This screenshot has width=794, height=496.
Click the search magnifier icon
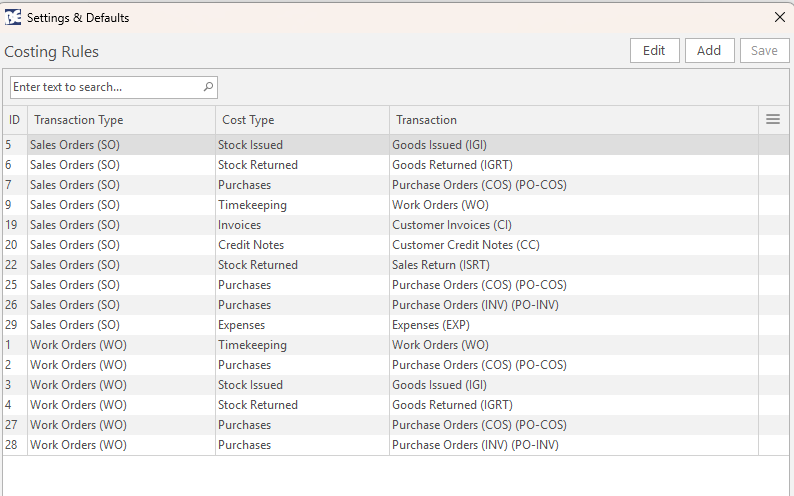click(x=208, y=87)
